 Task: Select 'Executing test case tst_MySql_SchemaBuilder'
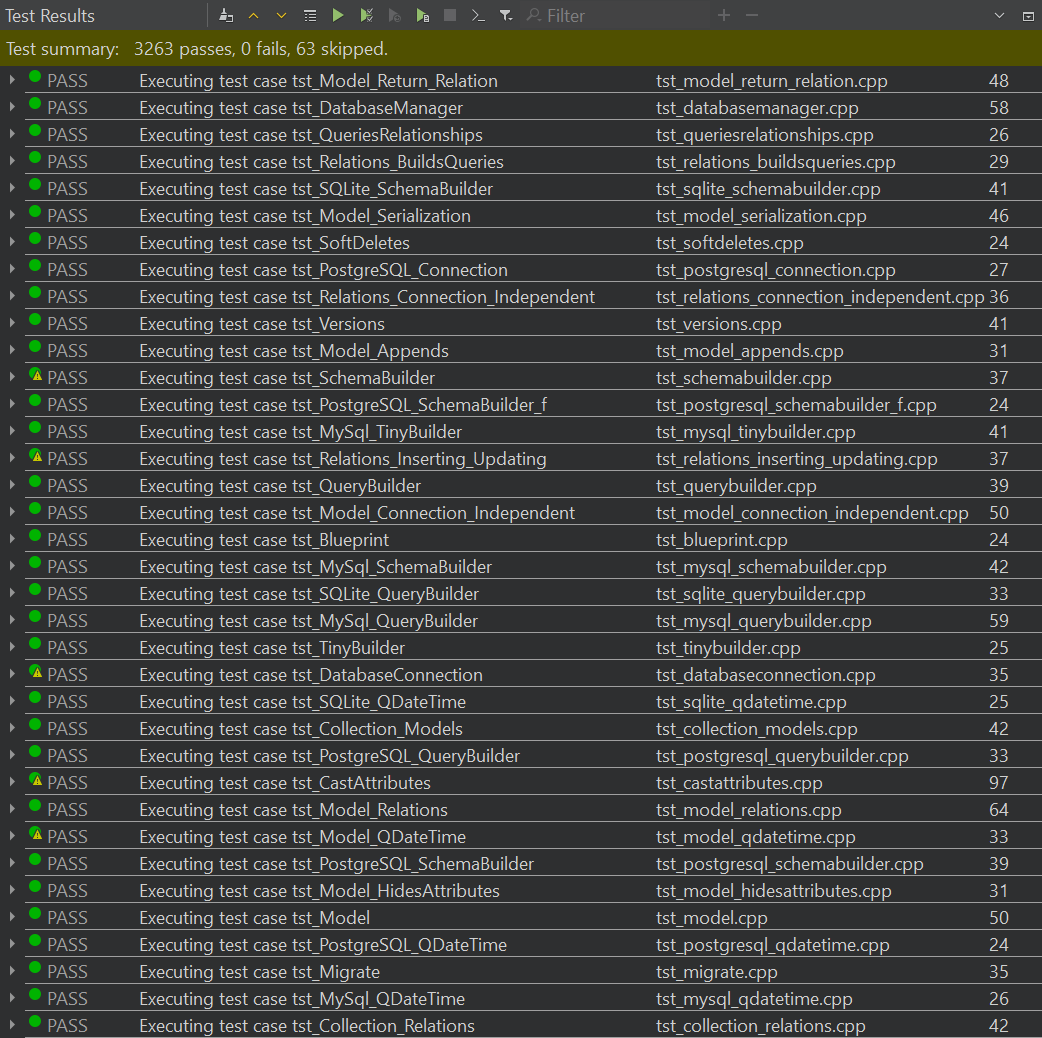[x=316, y=567]
